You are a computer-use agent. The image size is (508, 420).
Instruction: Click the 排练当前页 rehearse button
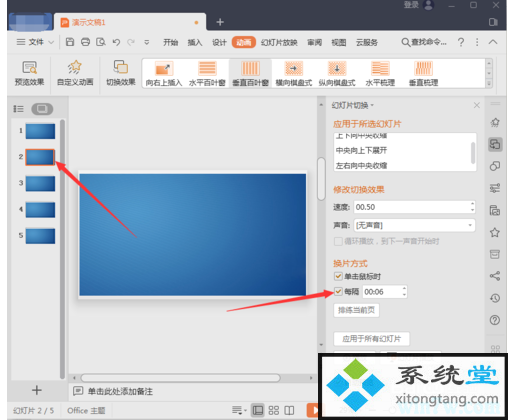(356, 310)
